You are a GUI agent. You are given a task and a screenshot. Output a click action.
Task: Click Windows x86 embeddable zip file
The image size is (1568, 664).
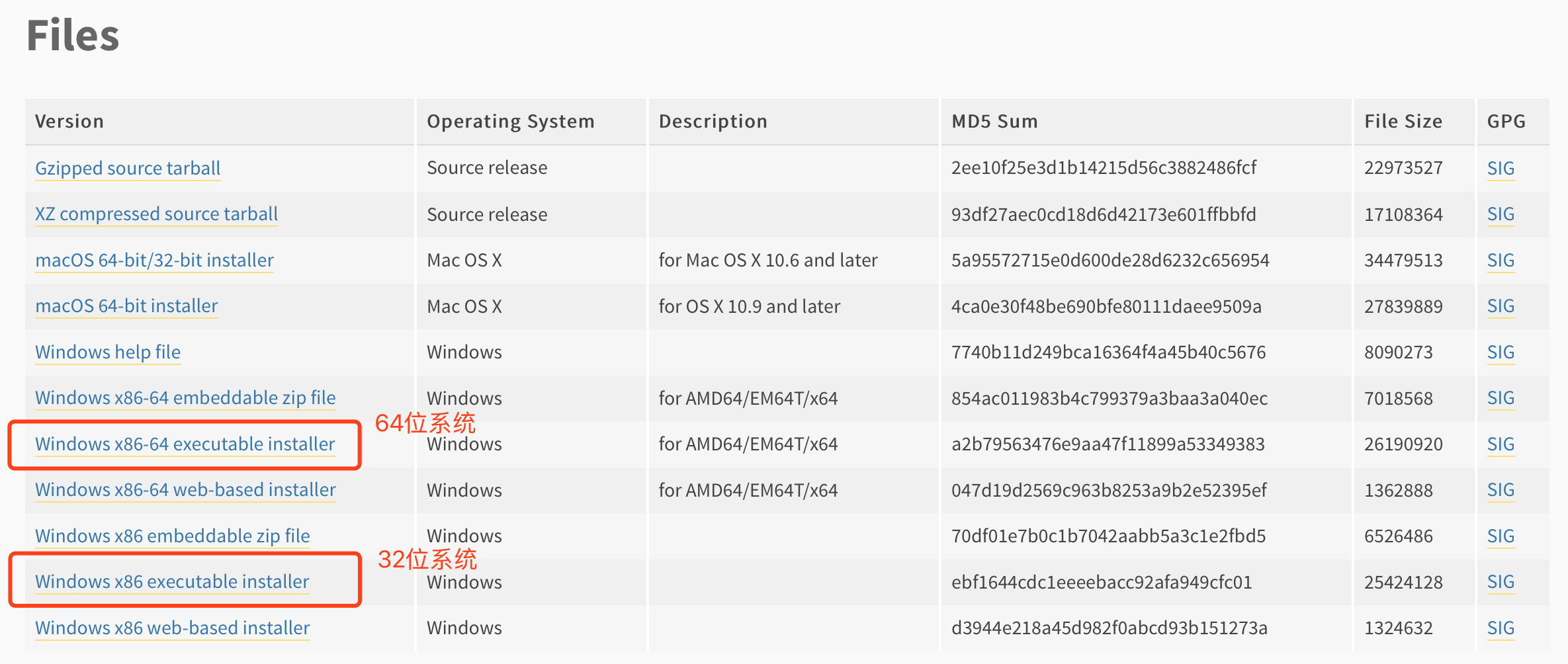coord(172,536)
